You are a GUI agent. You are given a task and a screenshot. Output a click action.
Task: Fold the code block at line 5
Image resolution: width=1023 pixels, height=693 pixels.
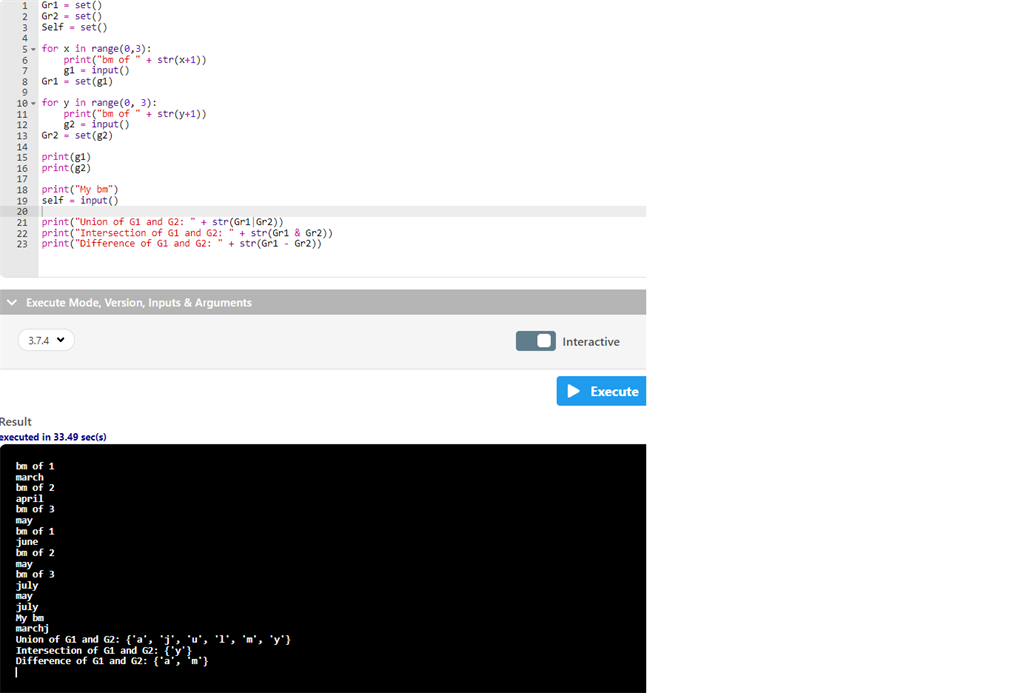[33, 49]
